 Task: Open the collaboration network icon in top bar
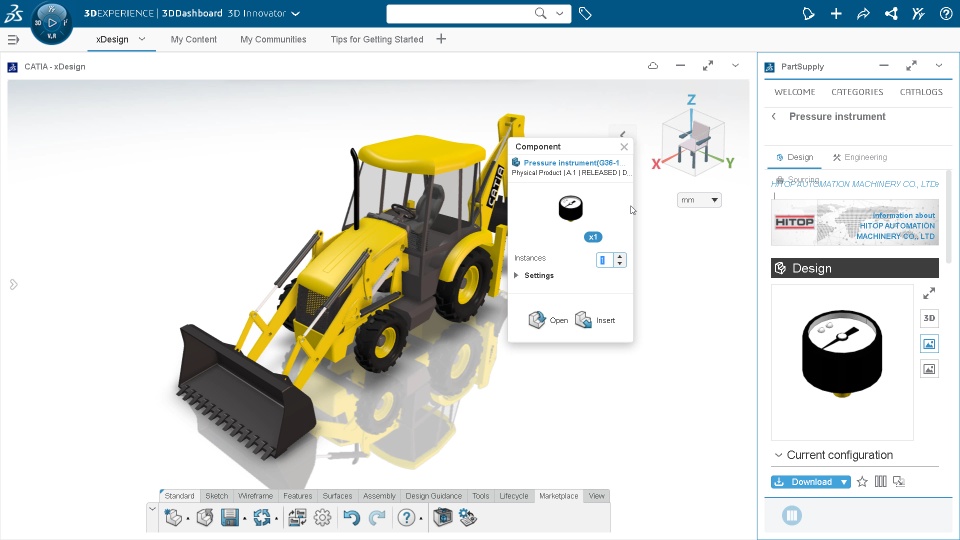(891, 13)
